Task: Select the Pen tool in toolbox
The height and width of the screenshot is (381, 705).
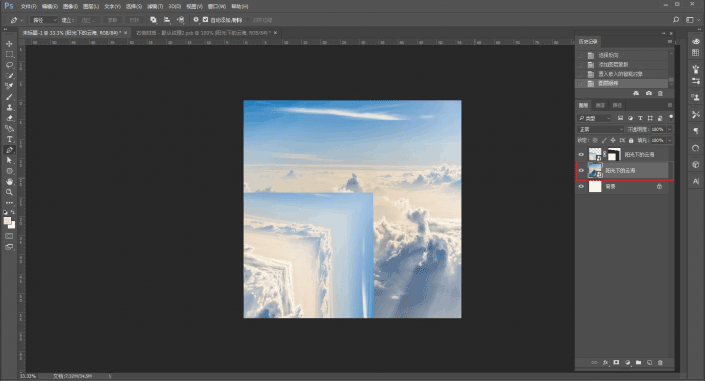Action: (9, 150)
